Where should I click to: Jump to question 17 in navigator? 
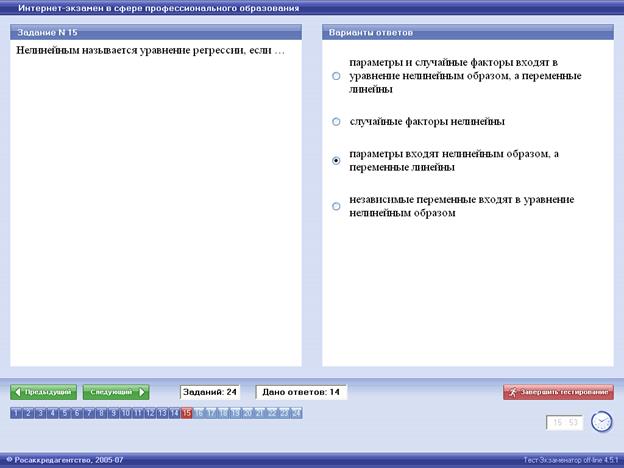click(x=211, y=413)
